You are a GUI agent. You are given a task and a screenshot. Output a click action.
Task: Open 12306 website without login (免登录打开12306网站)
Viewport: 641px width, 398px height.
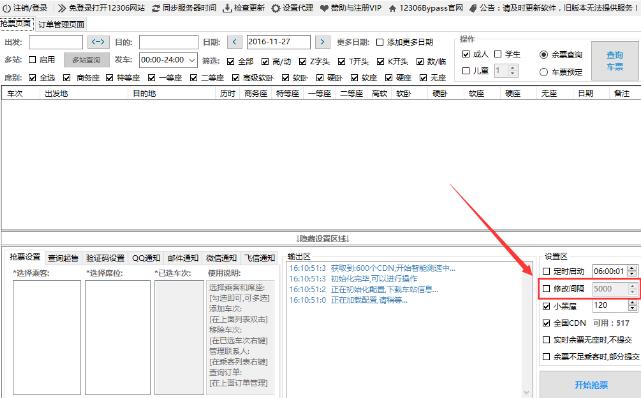[x=101, y=8]
